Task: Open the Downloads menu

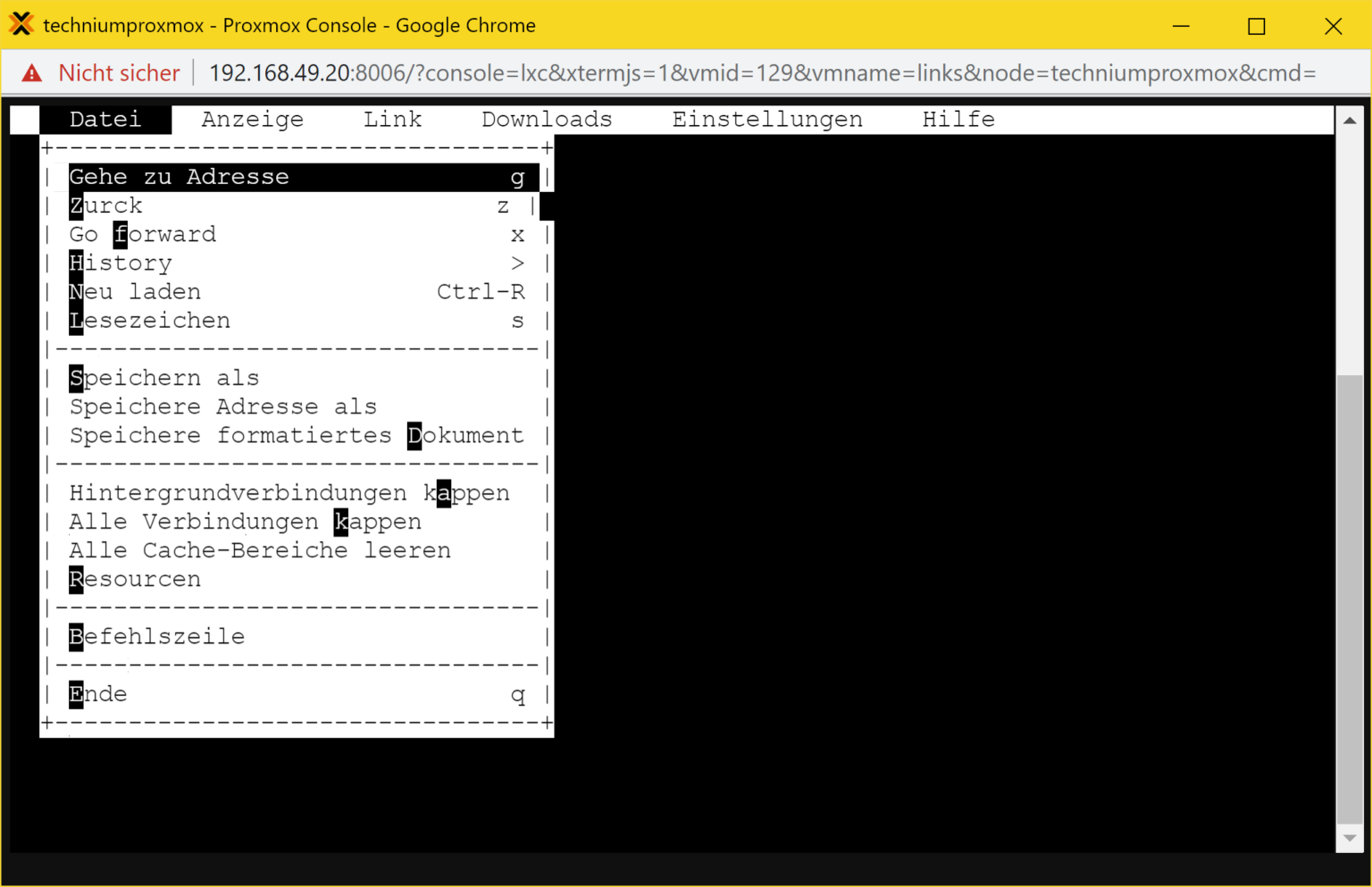Action: pyautogui.click(x=547, y=120)
